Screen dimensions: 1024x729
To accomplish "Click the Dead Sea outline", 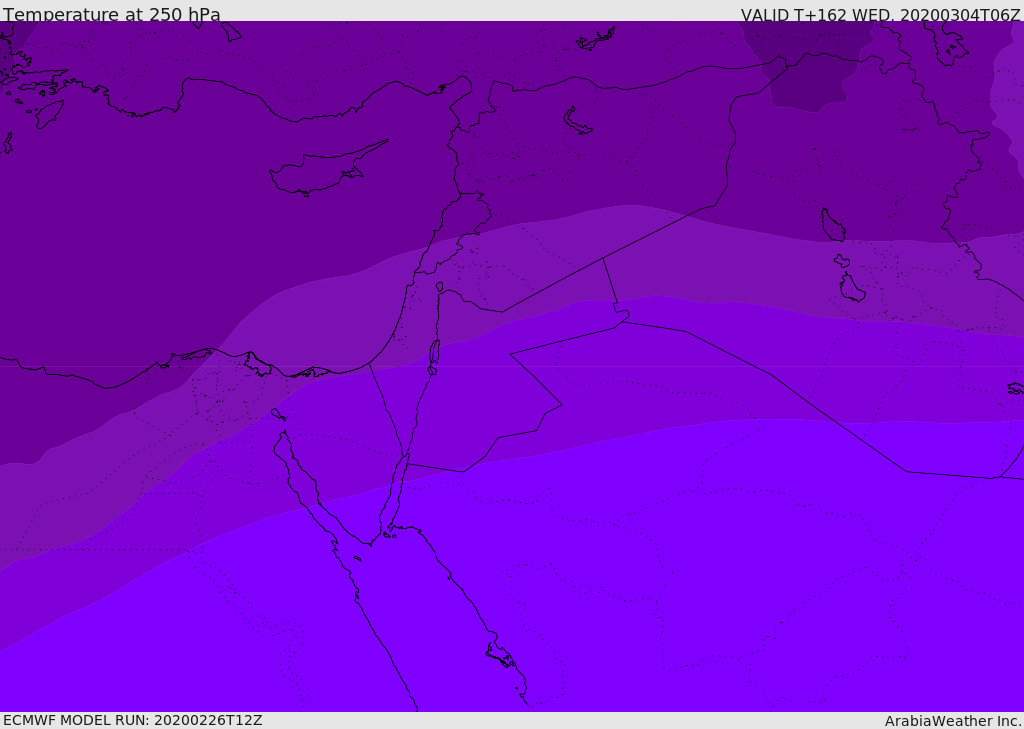I will 434,353.
